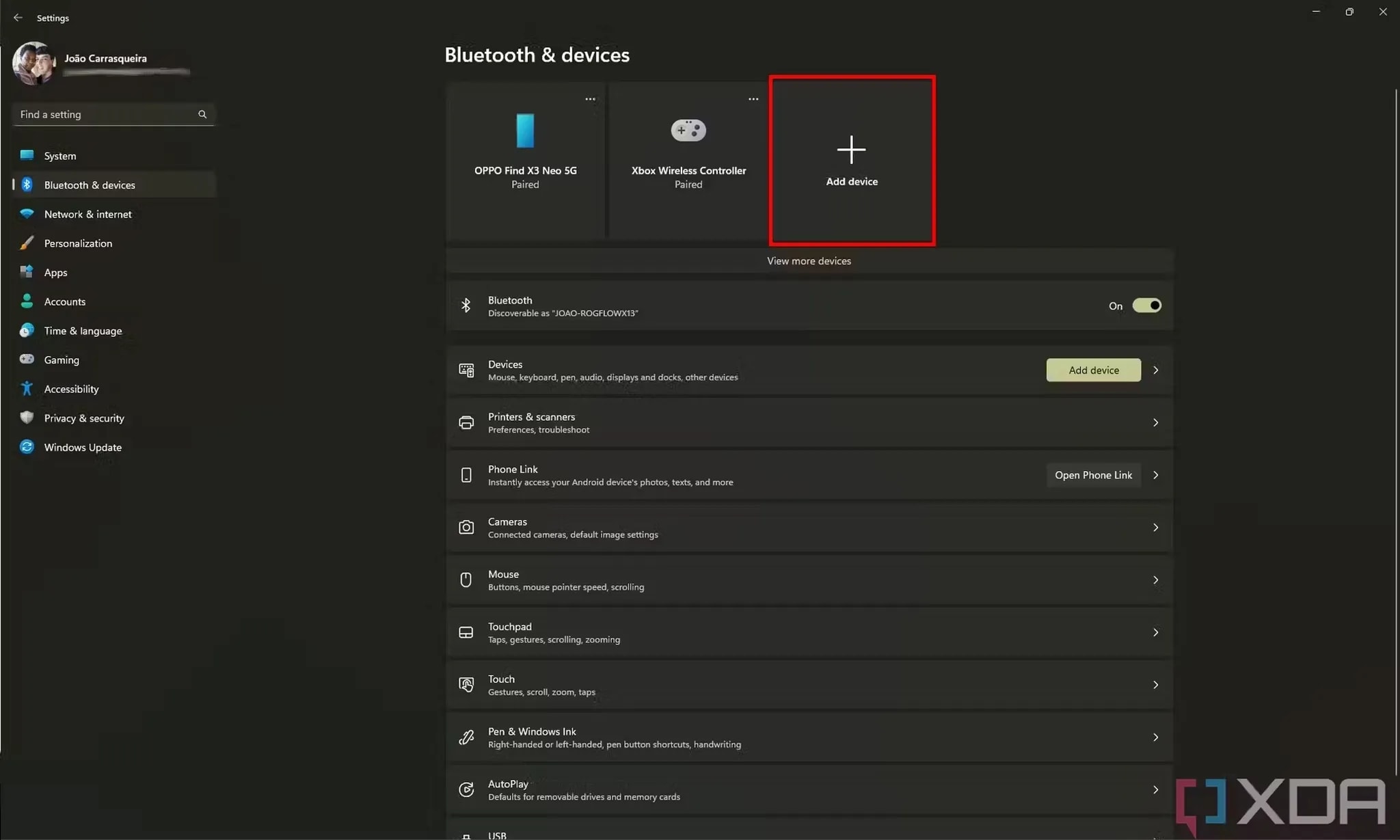Click the Gaming Xbox icon in the sidebar
1400x840 pixels.
27,360
